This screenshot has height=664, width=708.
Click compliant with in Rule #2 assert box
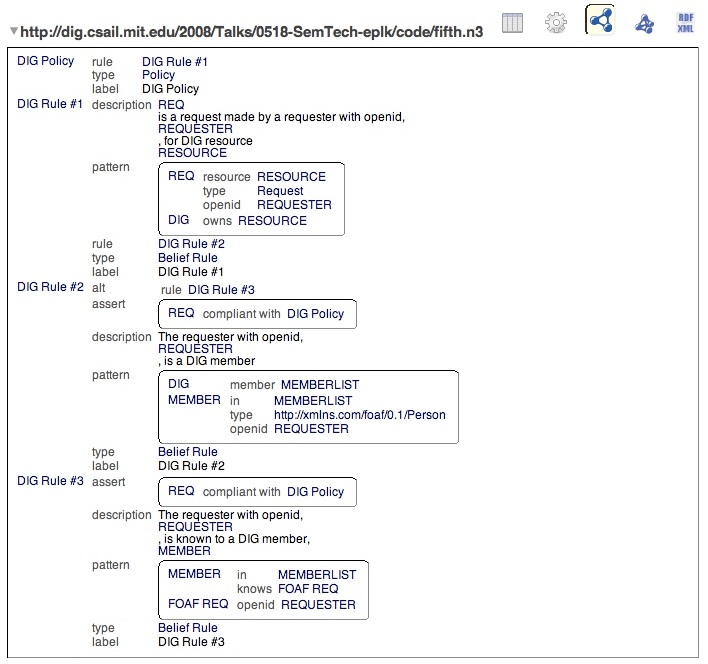pyautogui.click(x=242, y=314)
